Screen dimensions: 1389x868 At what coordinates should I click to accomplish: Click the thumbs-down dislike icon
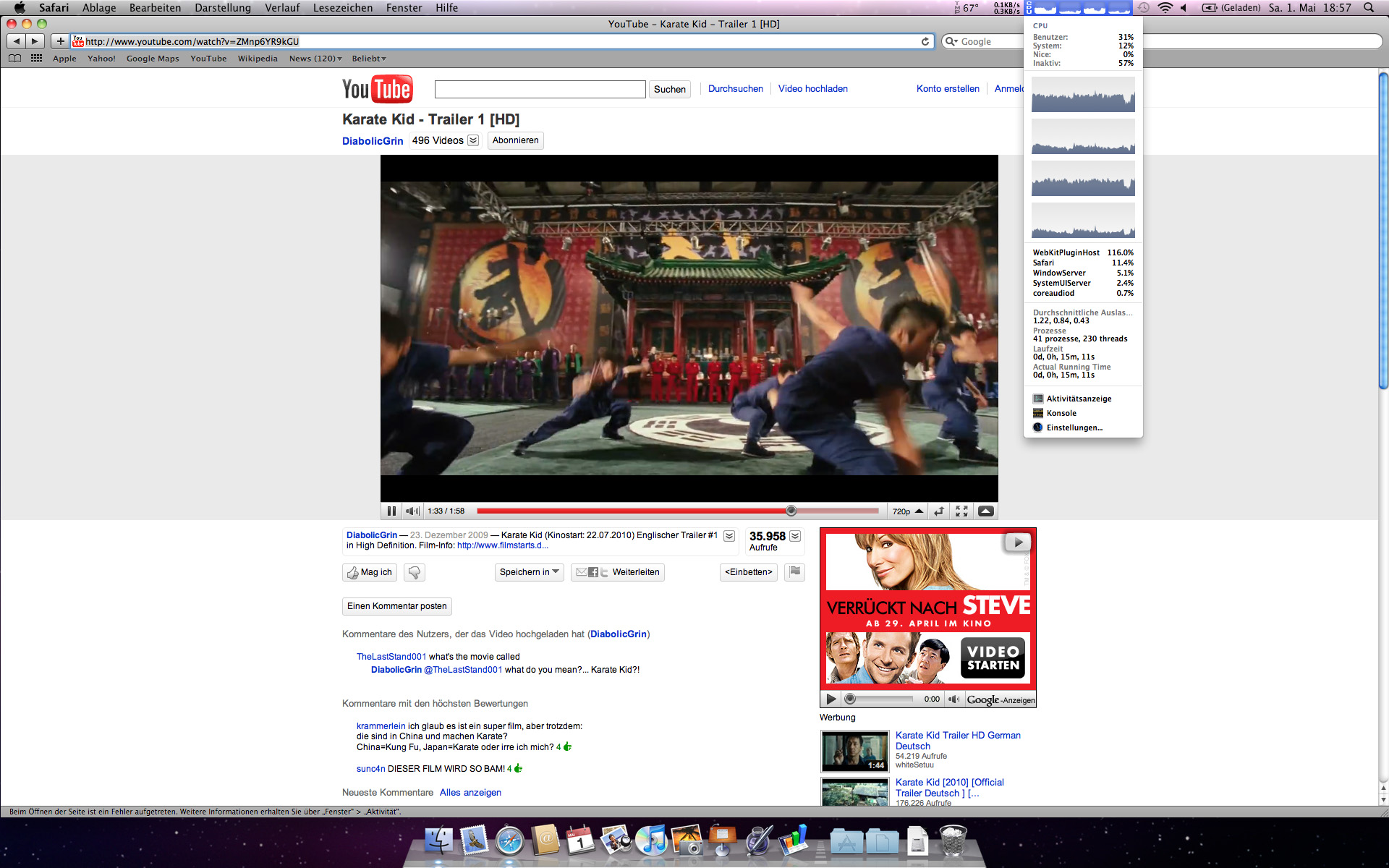tap(415, 572)
